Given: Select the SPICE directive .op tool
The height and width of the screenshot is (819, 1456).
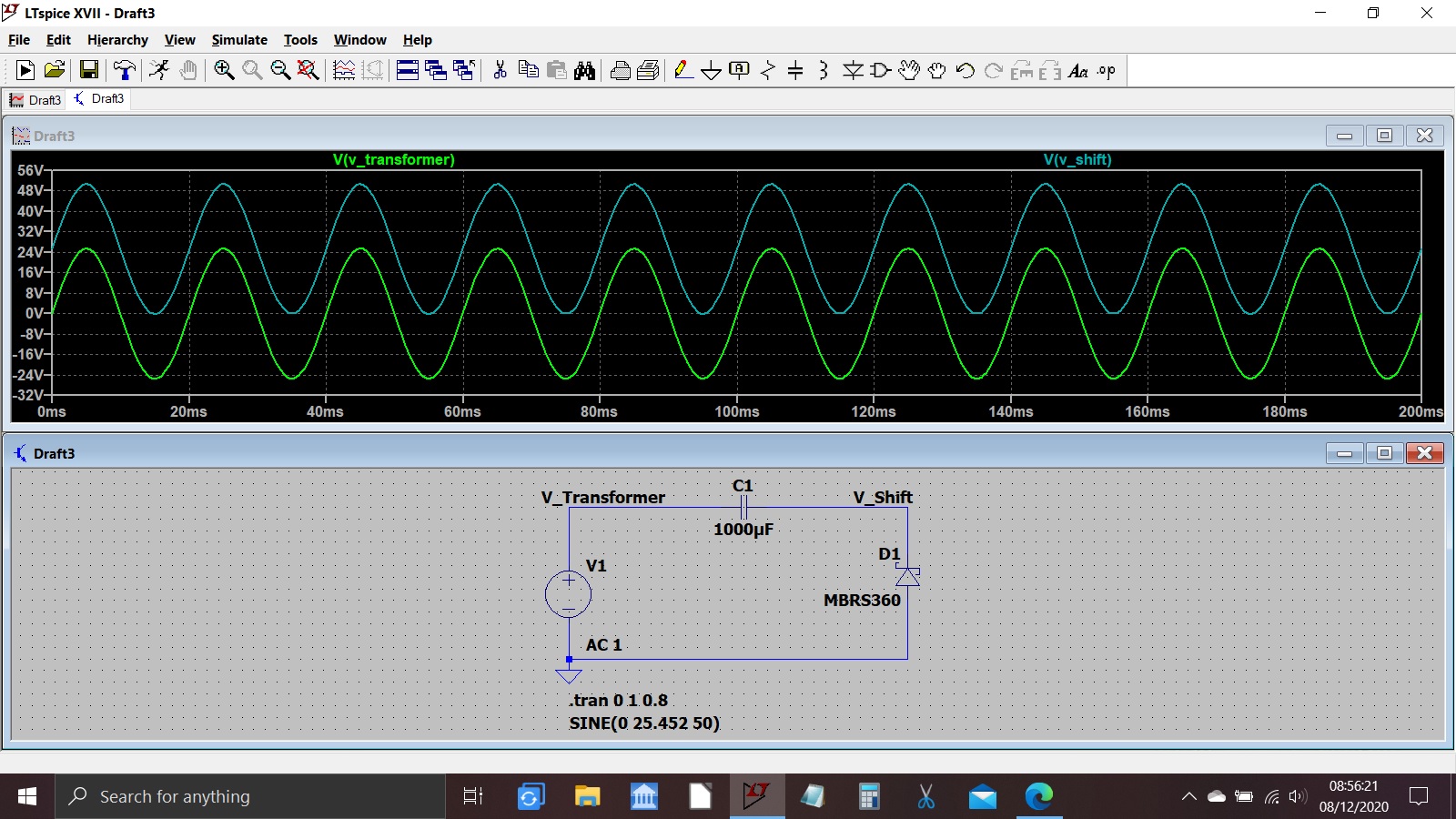Looking at the screenshot, I should click(1107, 70).
